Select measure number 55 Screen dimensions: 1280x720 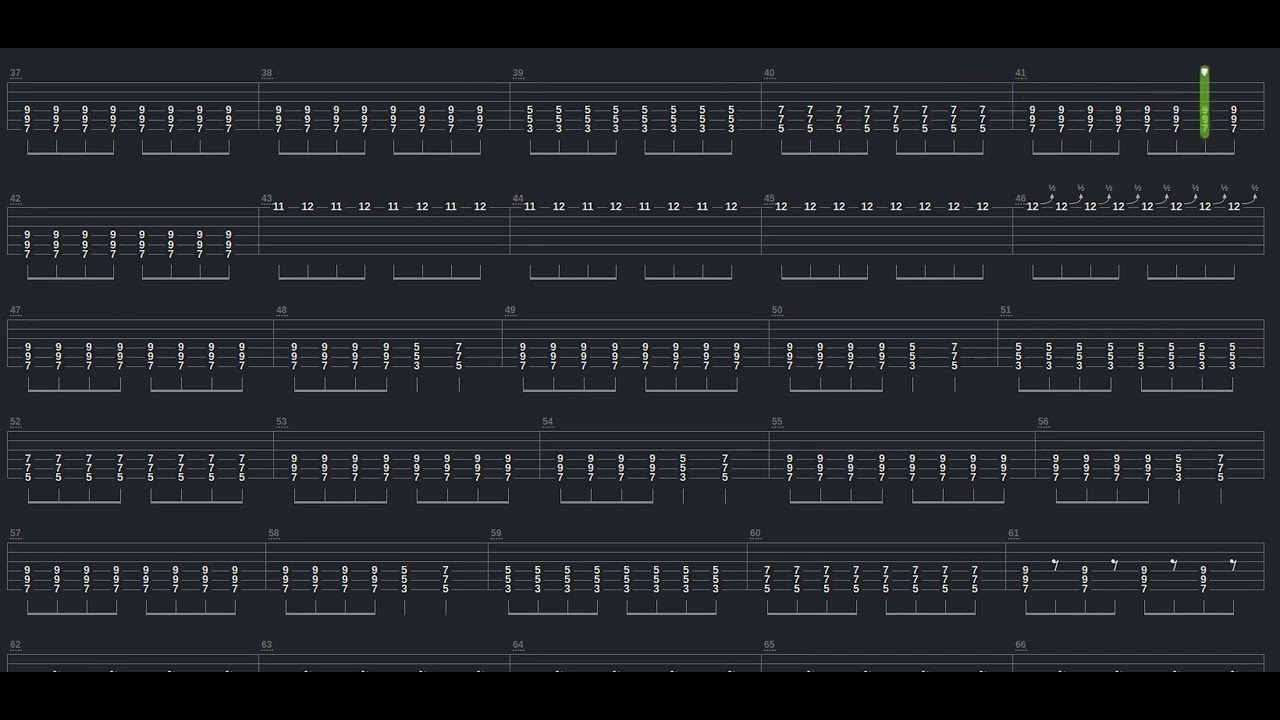[777, 422]
